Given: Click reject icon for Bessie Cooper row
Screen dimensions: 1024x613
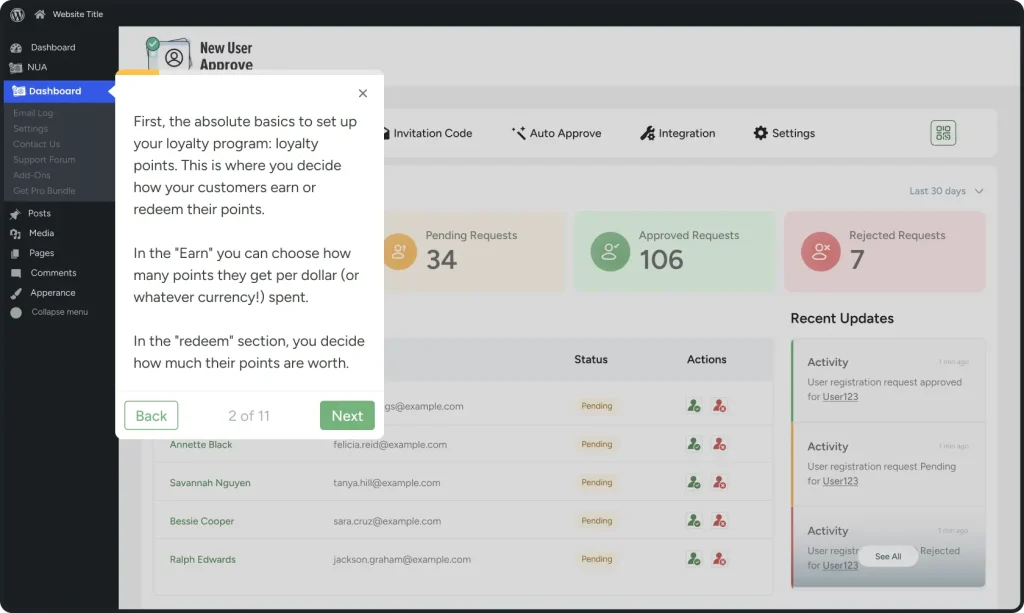Looking at the screenshot, I should [x=719, y=521].
